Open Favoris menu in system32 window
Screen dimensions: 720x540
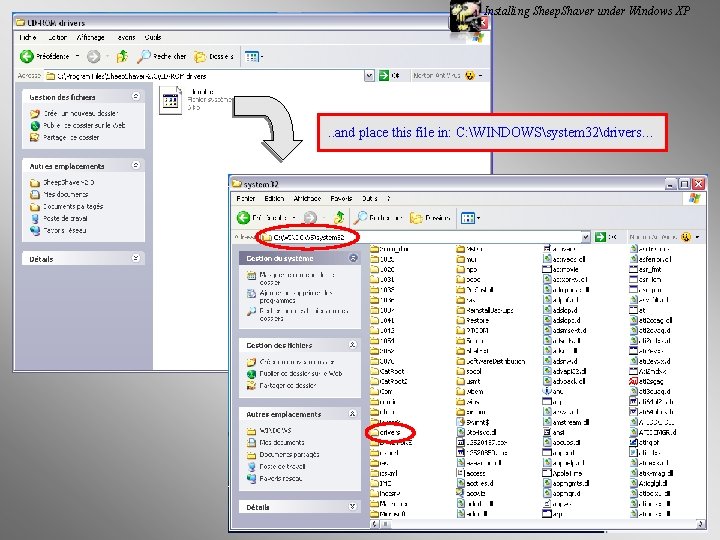341,198
